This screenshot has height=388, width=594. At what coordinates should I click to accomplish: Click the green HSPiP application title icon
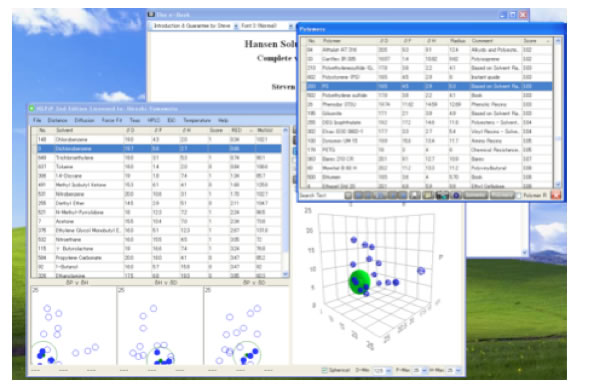(x=32, y=108)
